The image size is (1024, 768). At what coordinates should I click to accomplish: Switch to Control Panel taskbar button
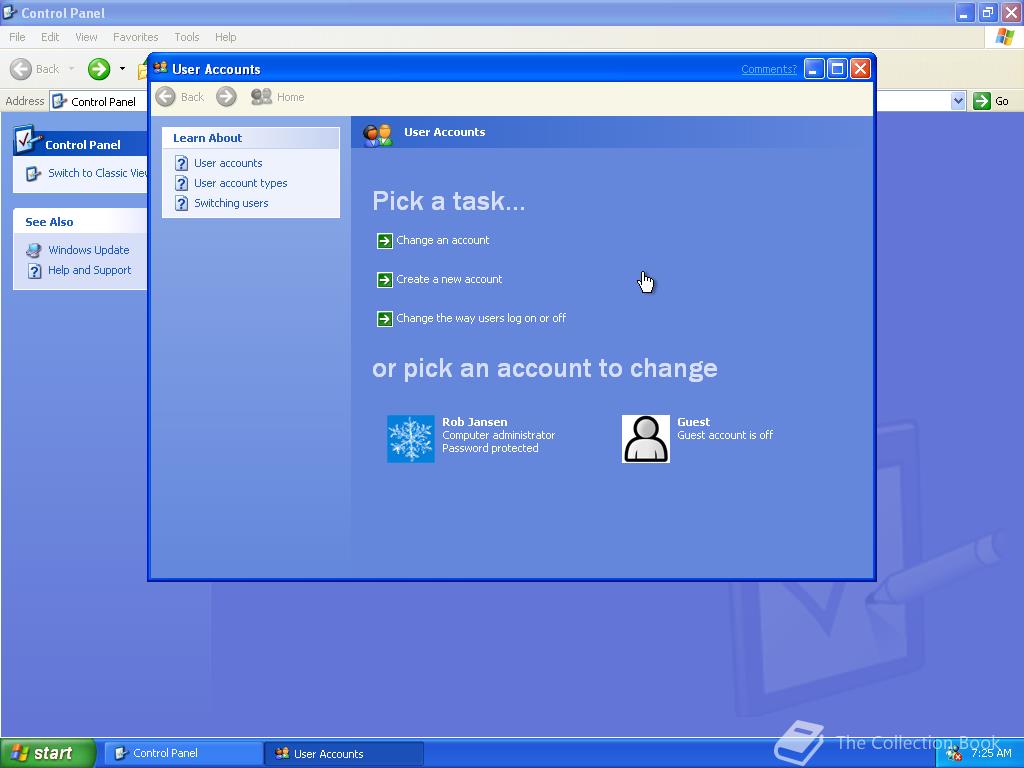point(184,753)
